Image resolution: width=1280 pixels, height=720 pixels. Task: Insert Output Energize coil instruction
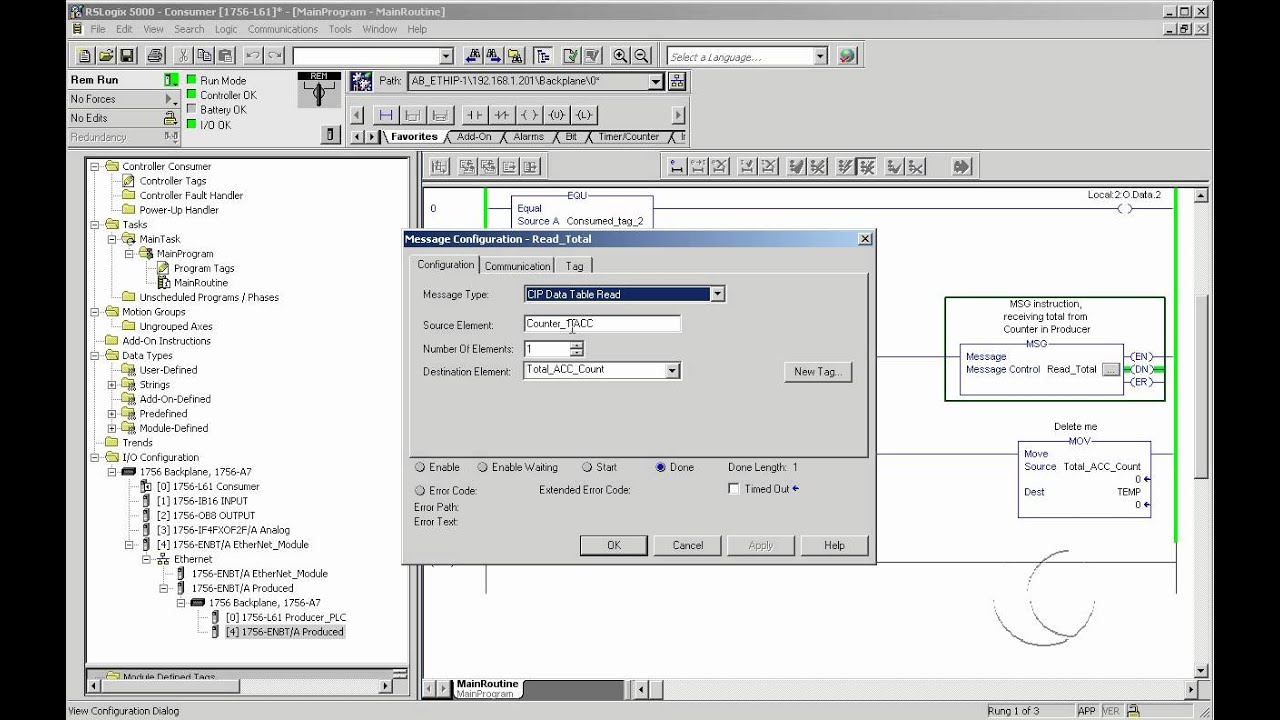[530, 115]
